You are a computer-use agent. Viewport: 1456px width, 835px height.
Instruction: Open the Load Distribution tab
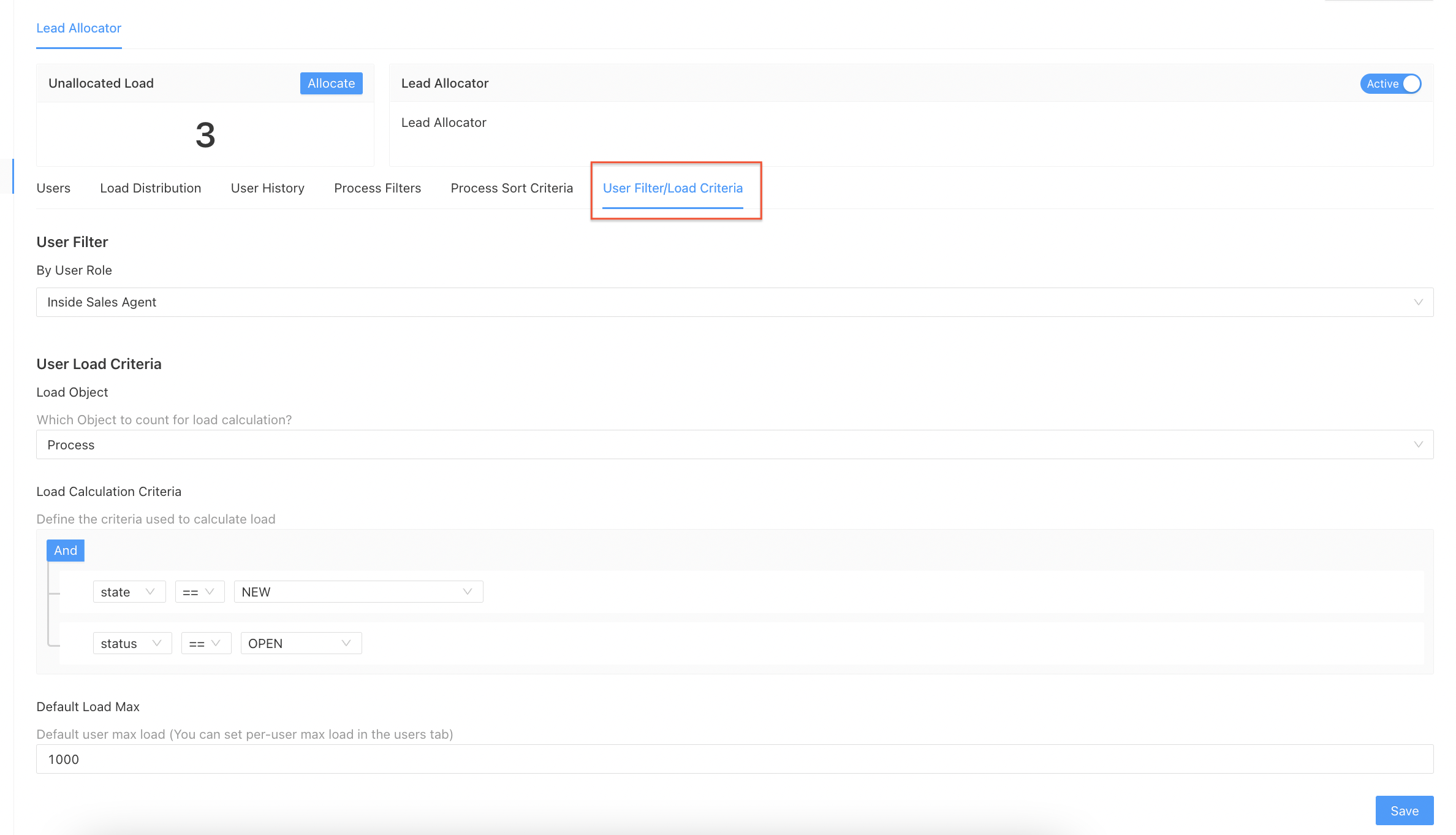[x=150, y=188]
